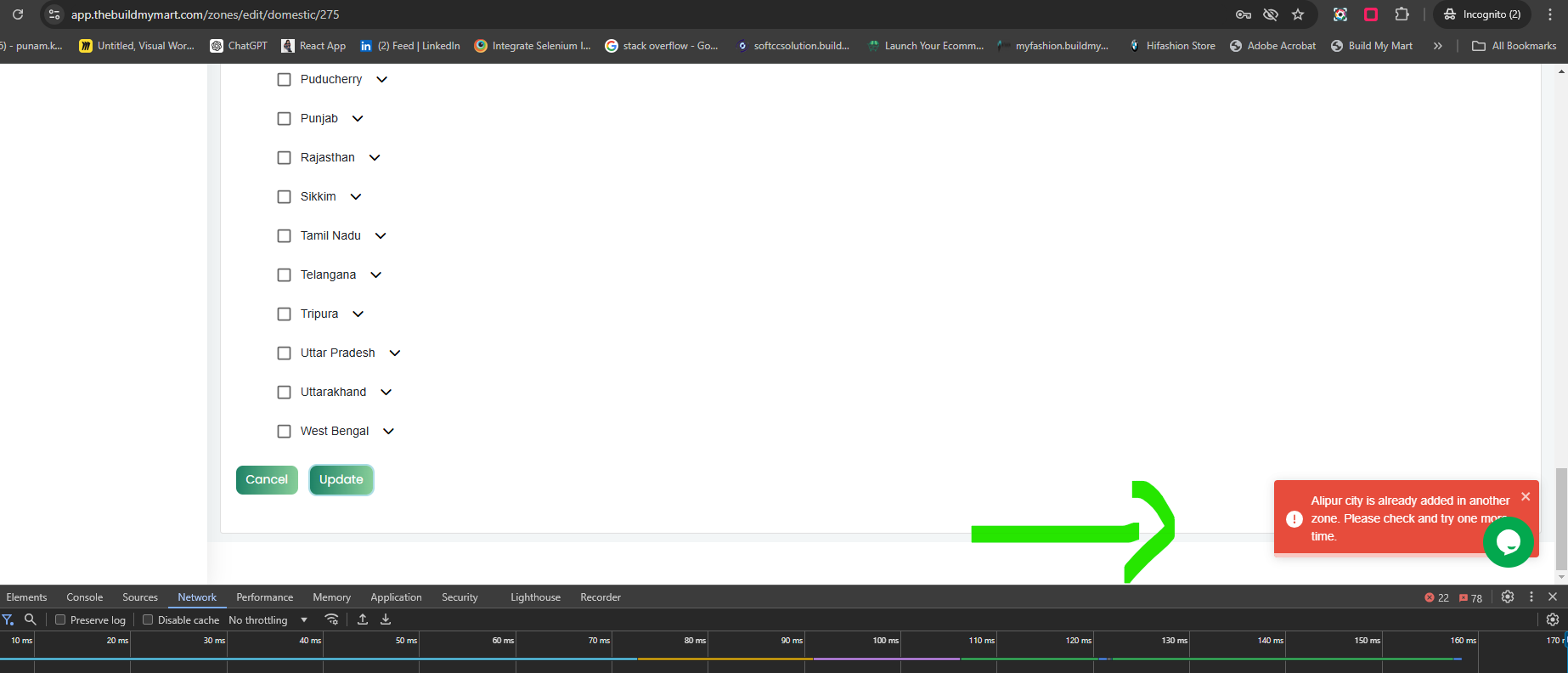Open the All Bookmarks folder

(1514, 46)
